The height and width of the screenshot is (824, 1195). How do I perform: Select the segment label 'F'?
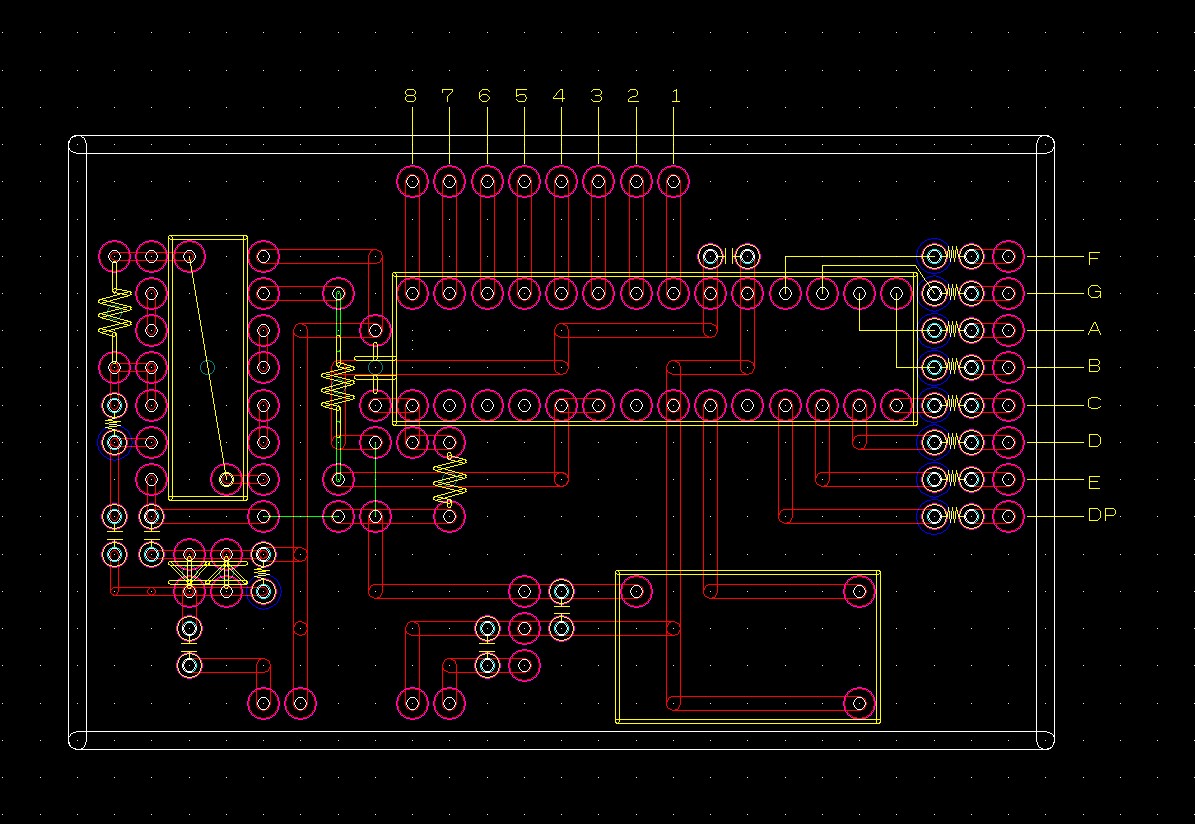(1094, 258)
